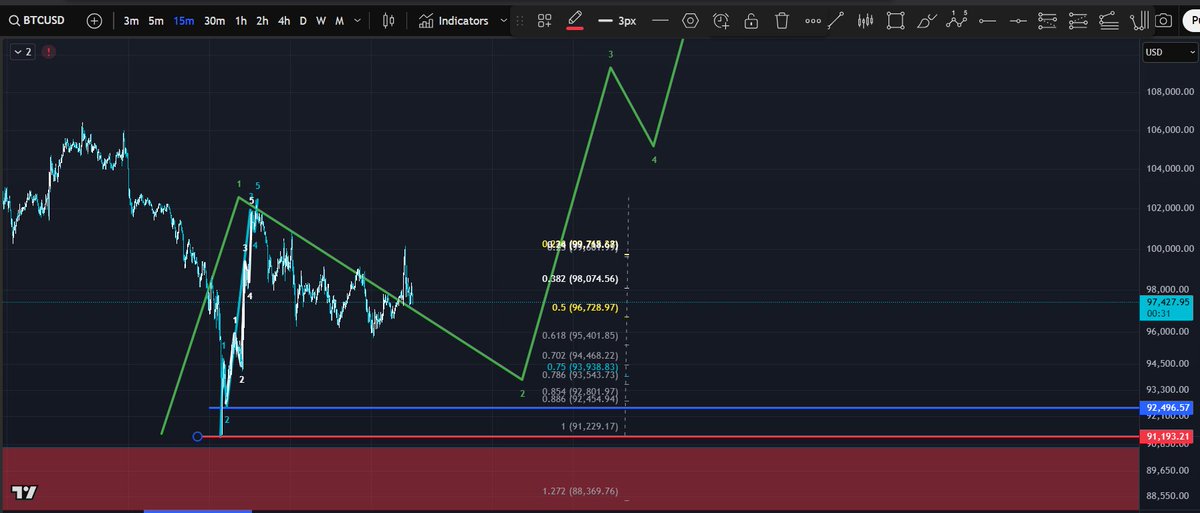The image size is (1200, 513).
Task: Select the Brush drawing tool
Action: click(x=927, y=20)
